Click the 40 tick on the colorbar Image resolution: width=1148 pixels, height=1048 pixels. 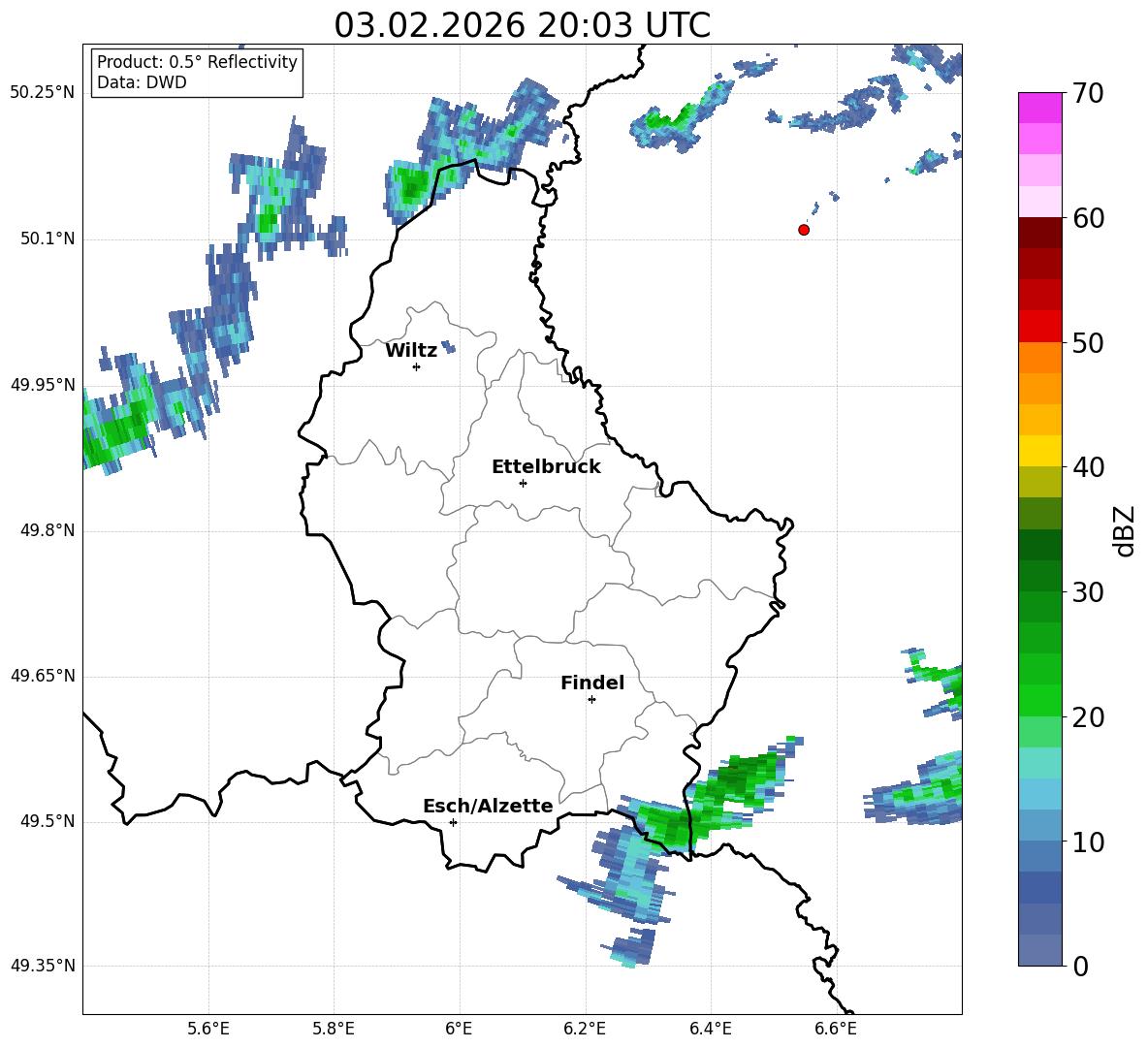[x=1087, y=467]
